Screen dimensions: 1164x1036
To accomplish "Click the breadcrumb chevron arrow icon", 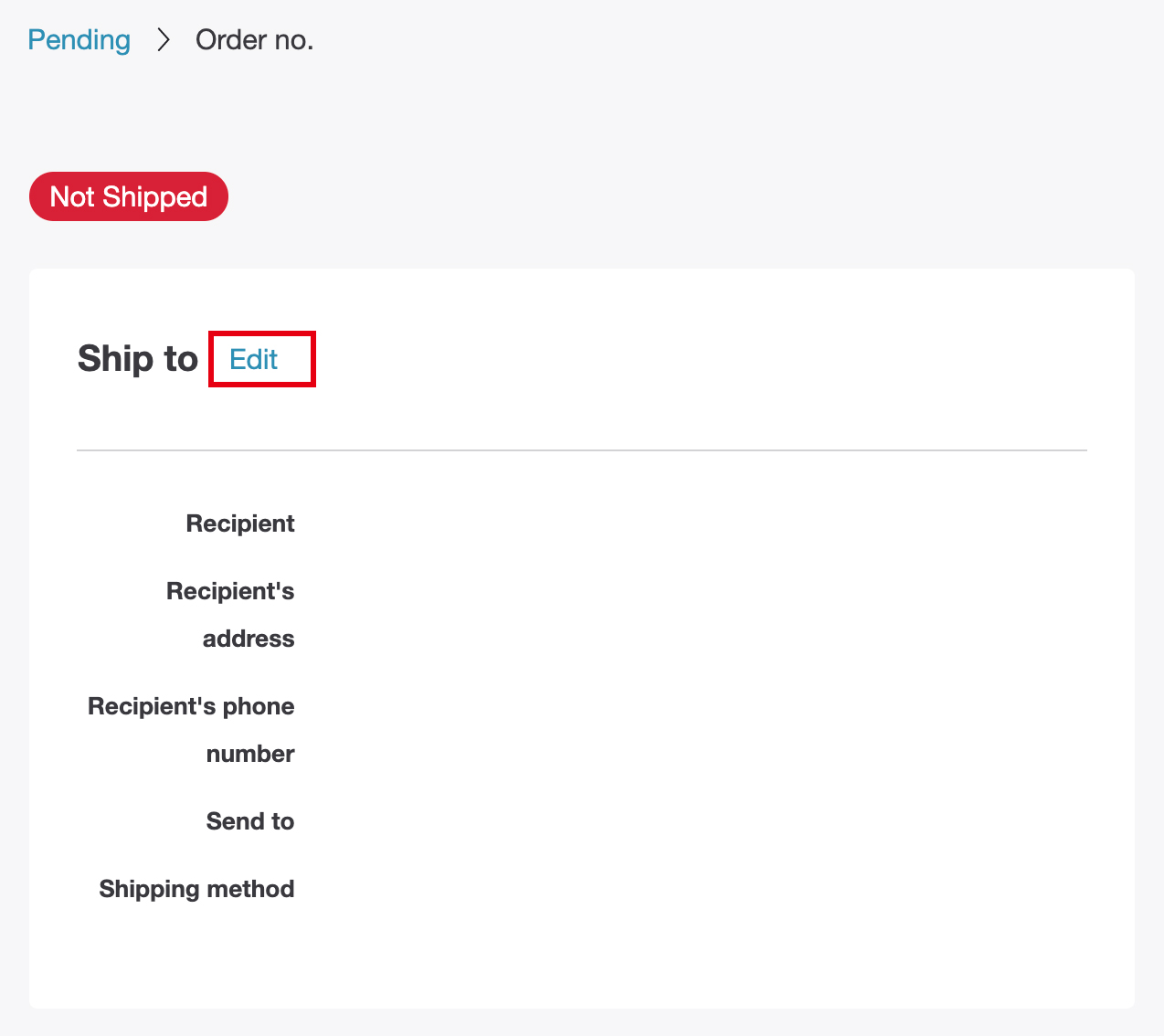I will point(164,40).
